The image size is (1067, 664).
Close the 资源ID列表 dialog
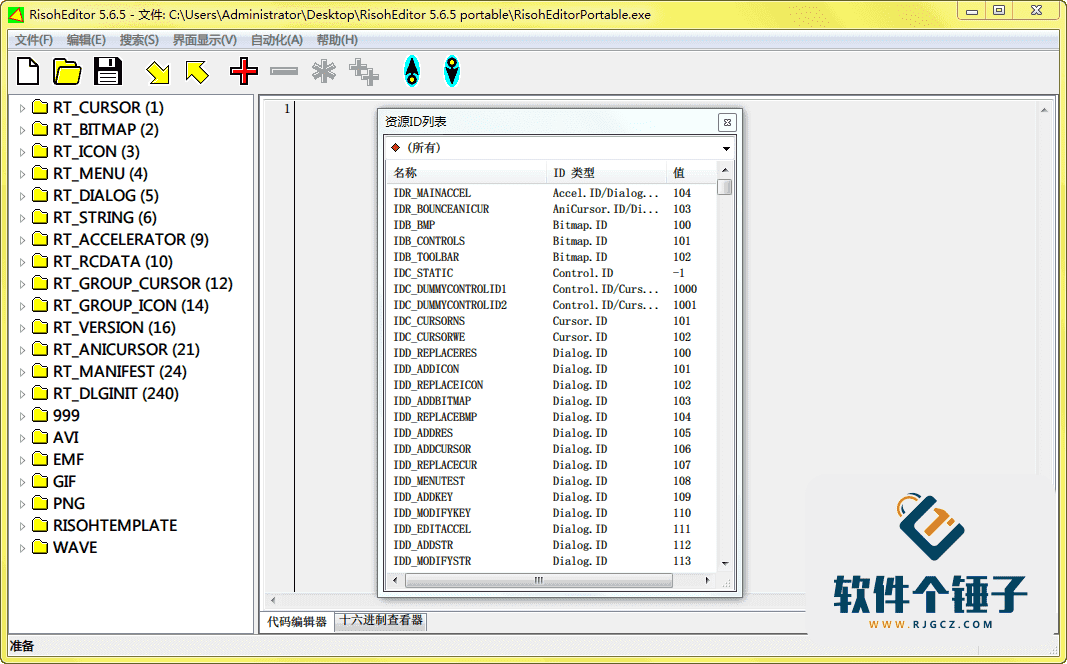coord(728,120)
